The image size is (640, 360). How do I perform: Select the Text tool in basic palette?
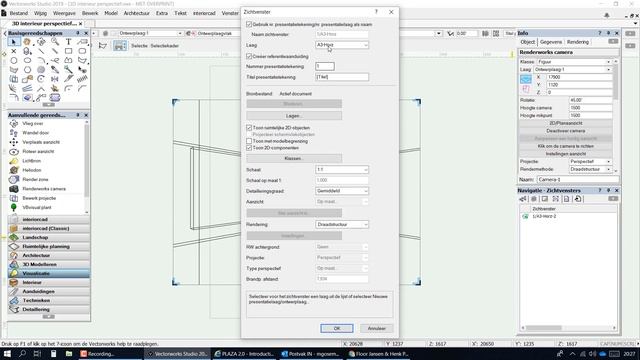tap(69, 42)
